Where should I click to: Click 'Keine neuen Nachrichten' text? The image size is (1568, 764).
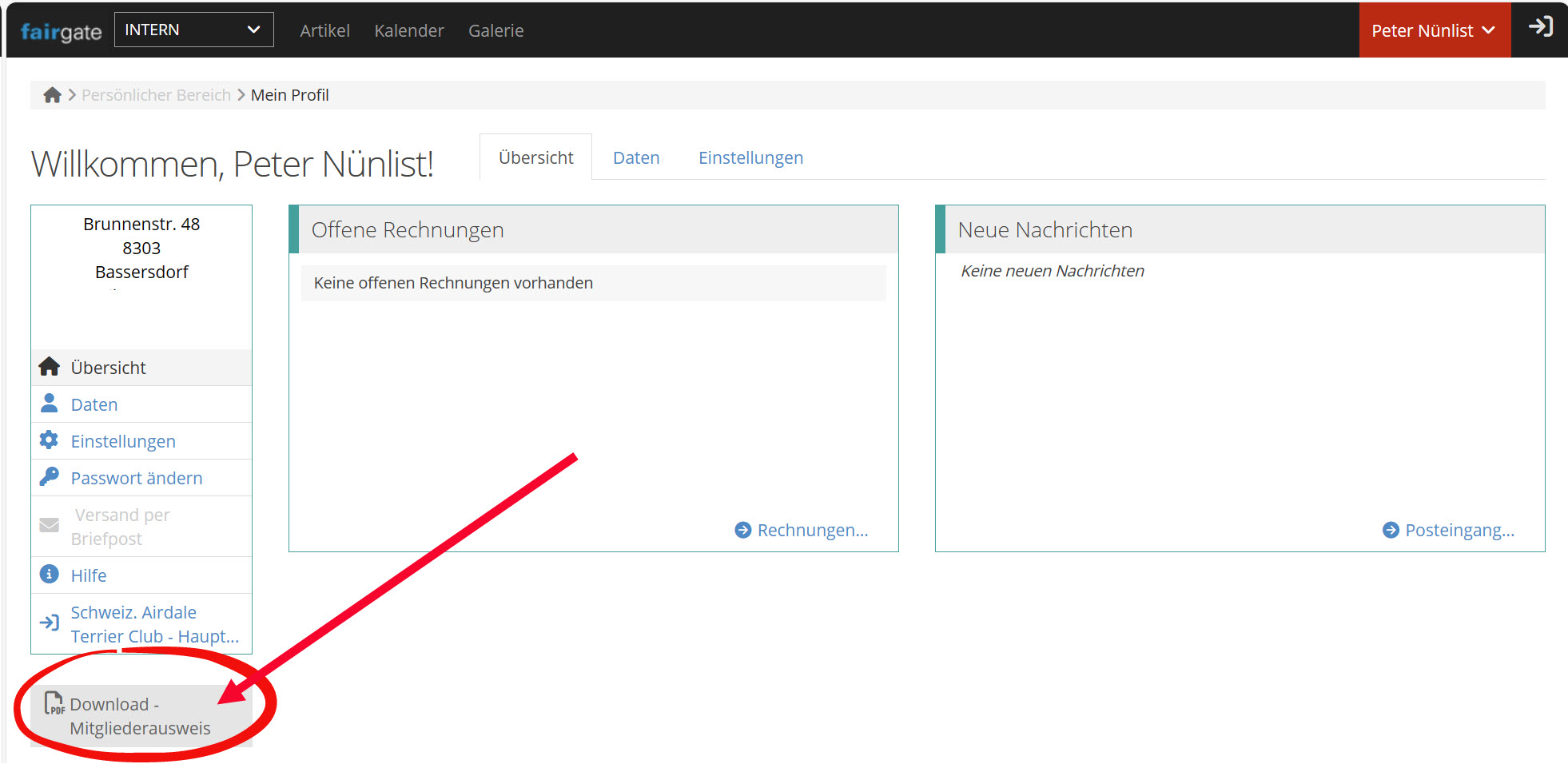[1053, 271]
